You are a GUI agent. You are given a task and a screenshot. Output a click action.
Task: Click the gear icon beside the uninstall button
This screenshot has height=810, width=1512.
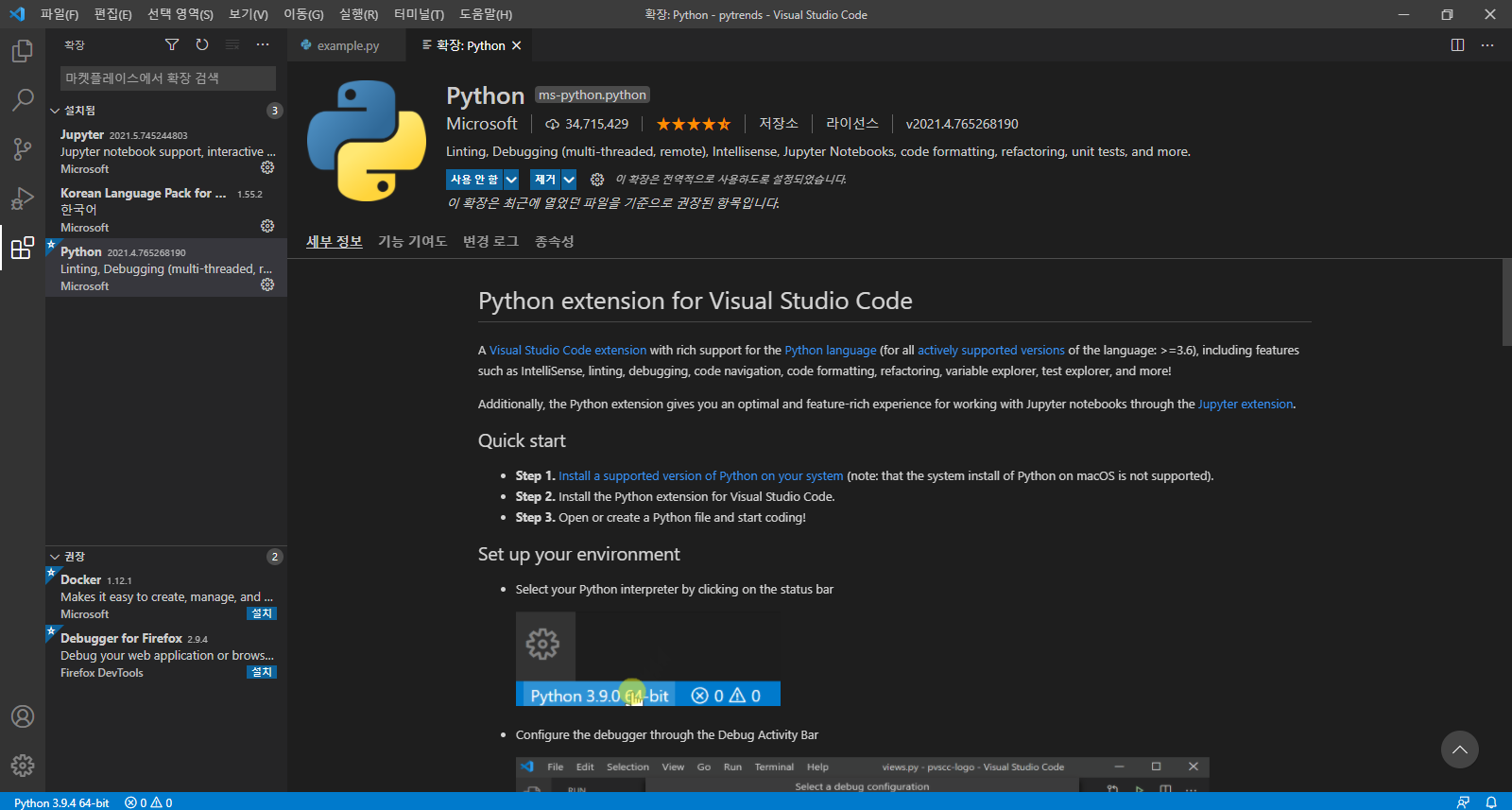pos(597,180)
